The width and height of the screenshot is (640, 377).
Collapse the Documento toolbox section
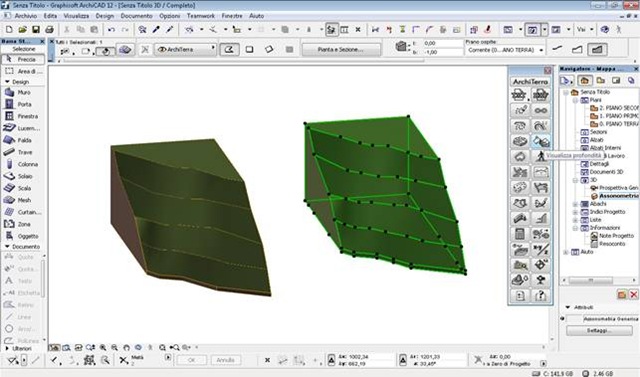point(7,247)
